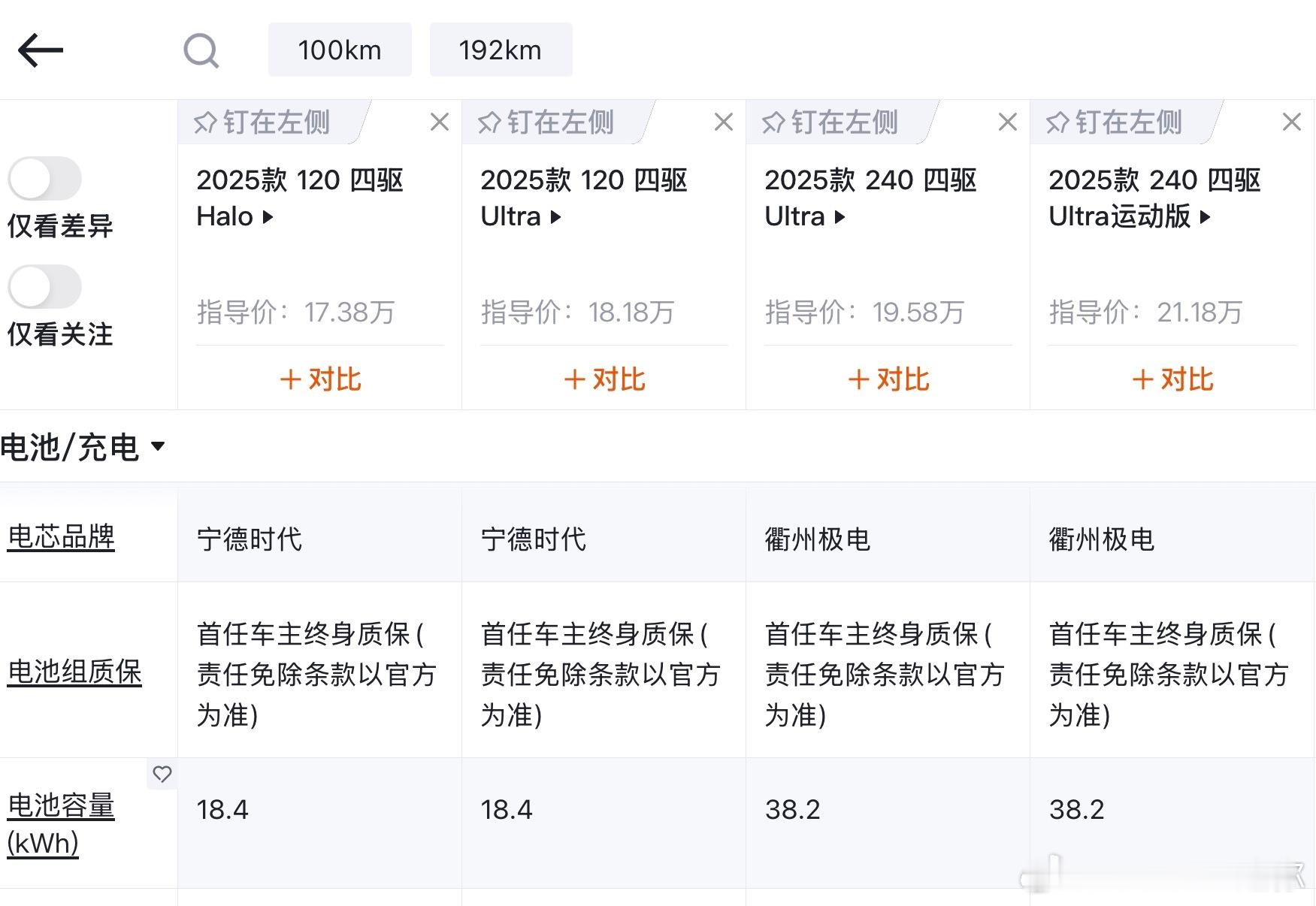Image resolution: width=1316 pixels, height=906 pixels.
Task: Select 38.2 capacity in the 240 Ultra column
Action: tap(793, 810)
